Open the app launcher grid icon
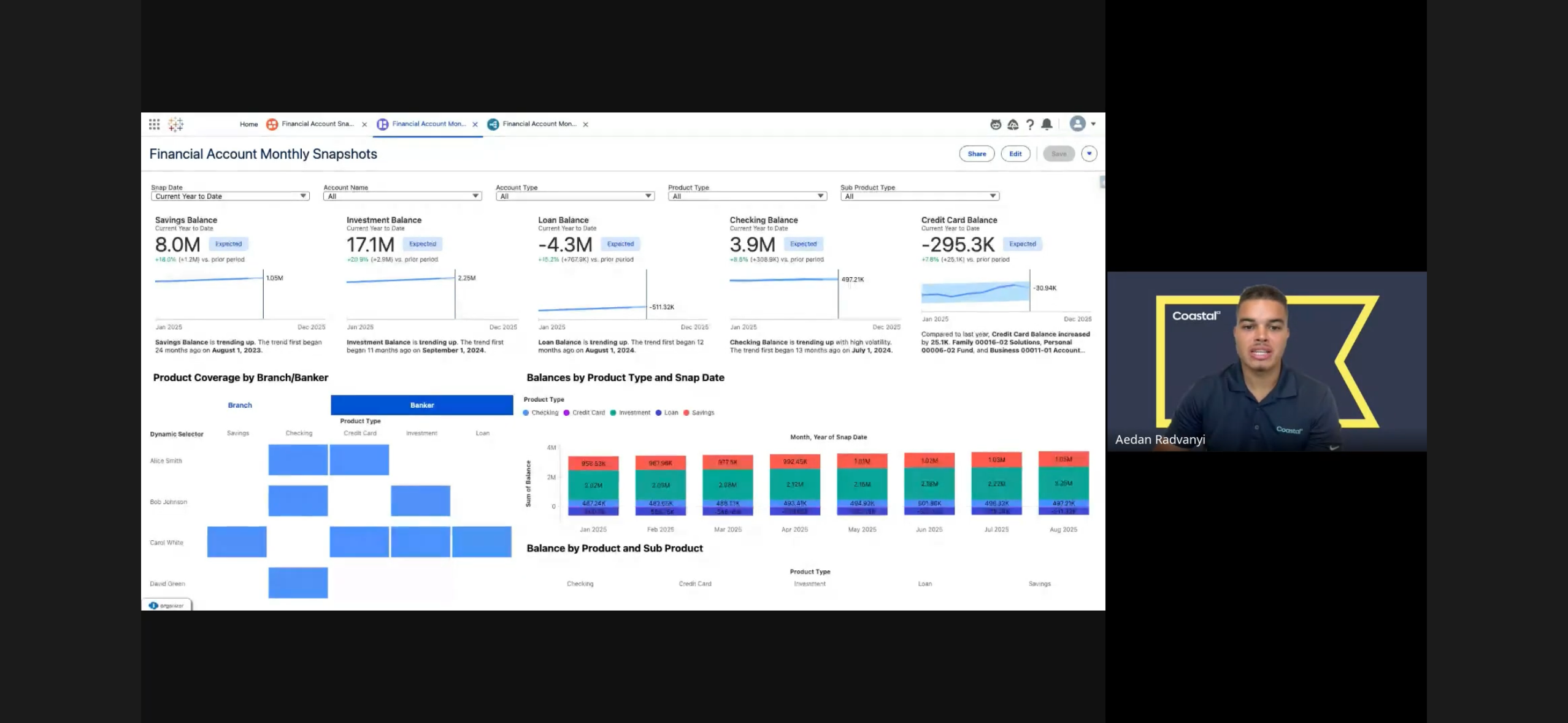 [154, 124]
